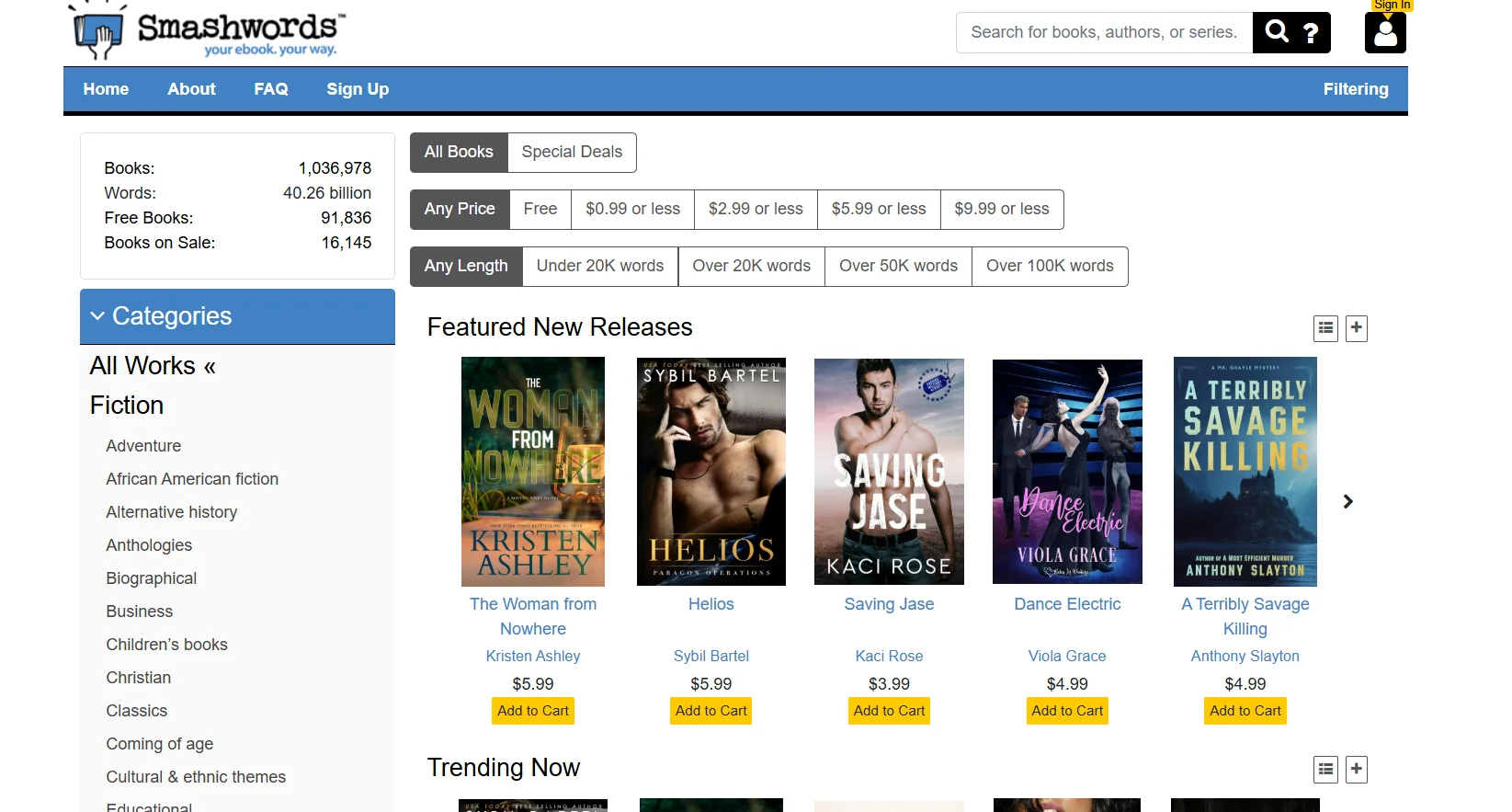Filter by Over 50K words
The image size is (1512, 812).
[x=898, y=267]
